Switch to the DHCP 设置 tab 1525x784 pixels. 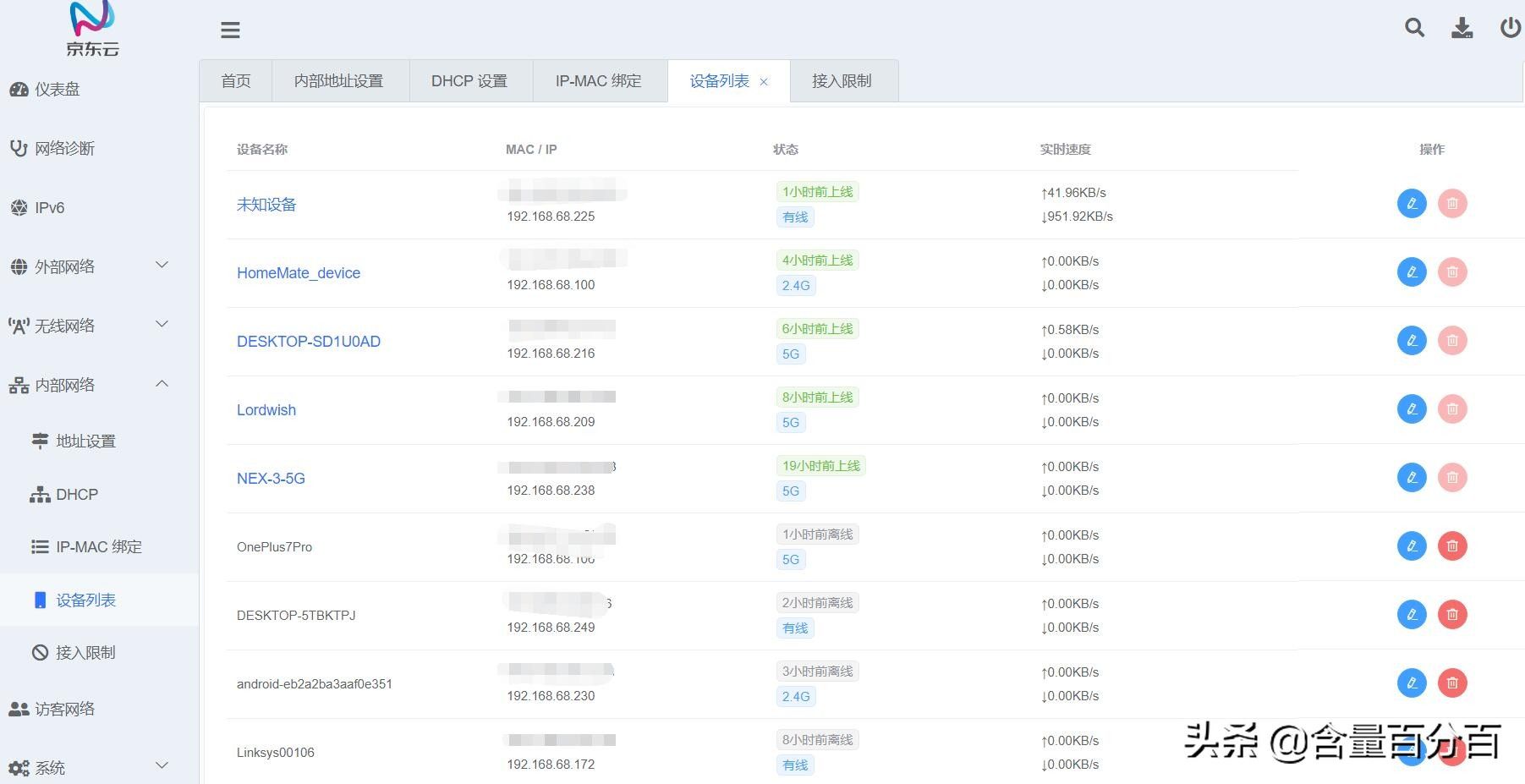(469, 81)
